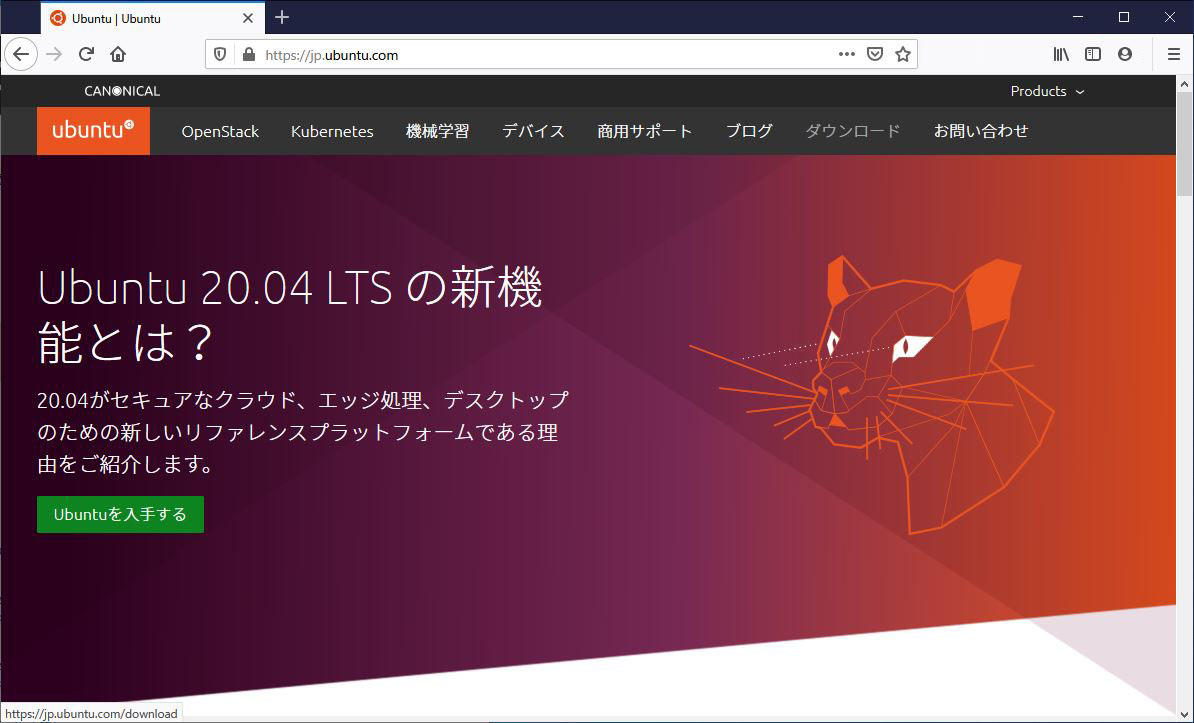Click the page vertical scrollbar thumb
Viewport: 1194px width, 723px height.
tap(1184, 143)
